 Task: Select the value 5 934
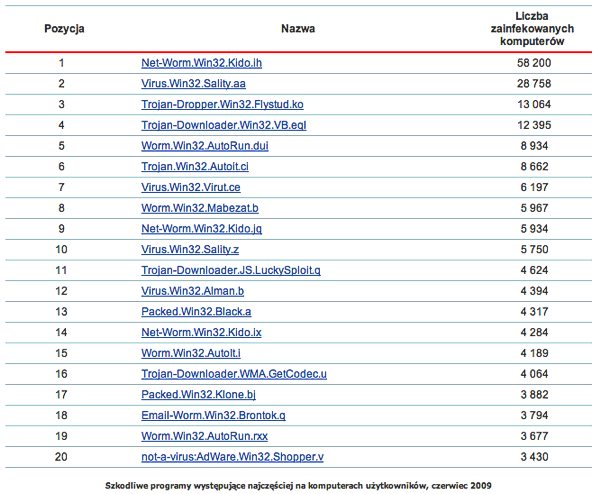[x=534, y=229]
